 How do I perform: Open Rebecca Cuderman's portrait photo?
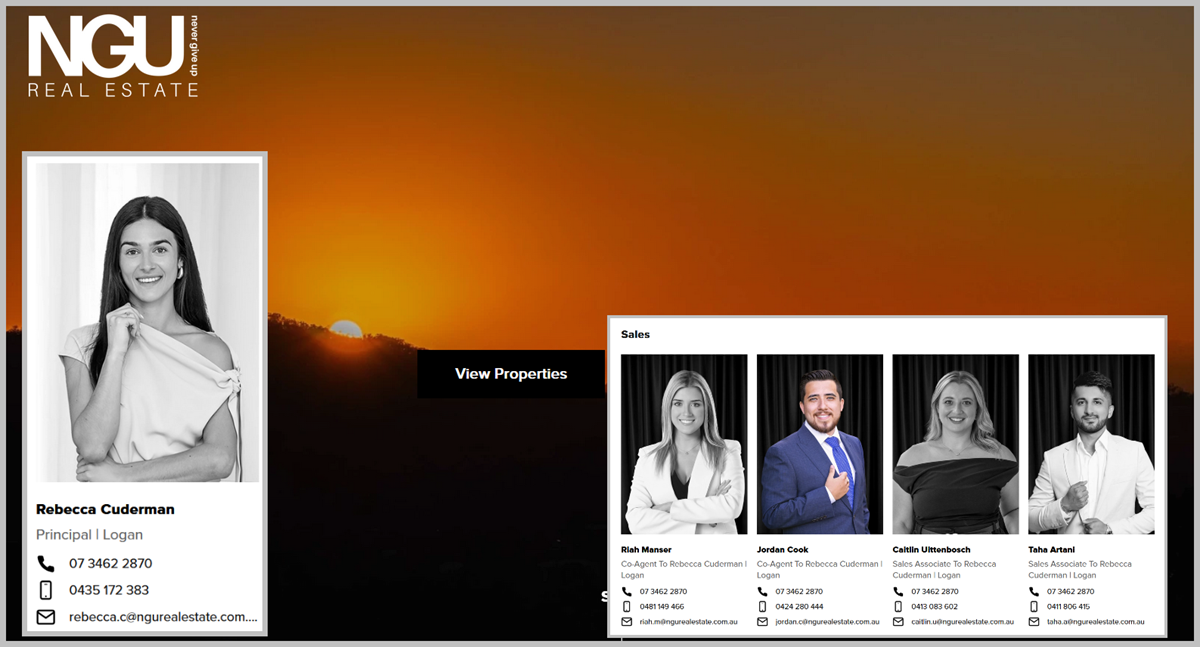tap(147, 322)
